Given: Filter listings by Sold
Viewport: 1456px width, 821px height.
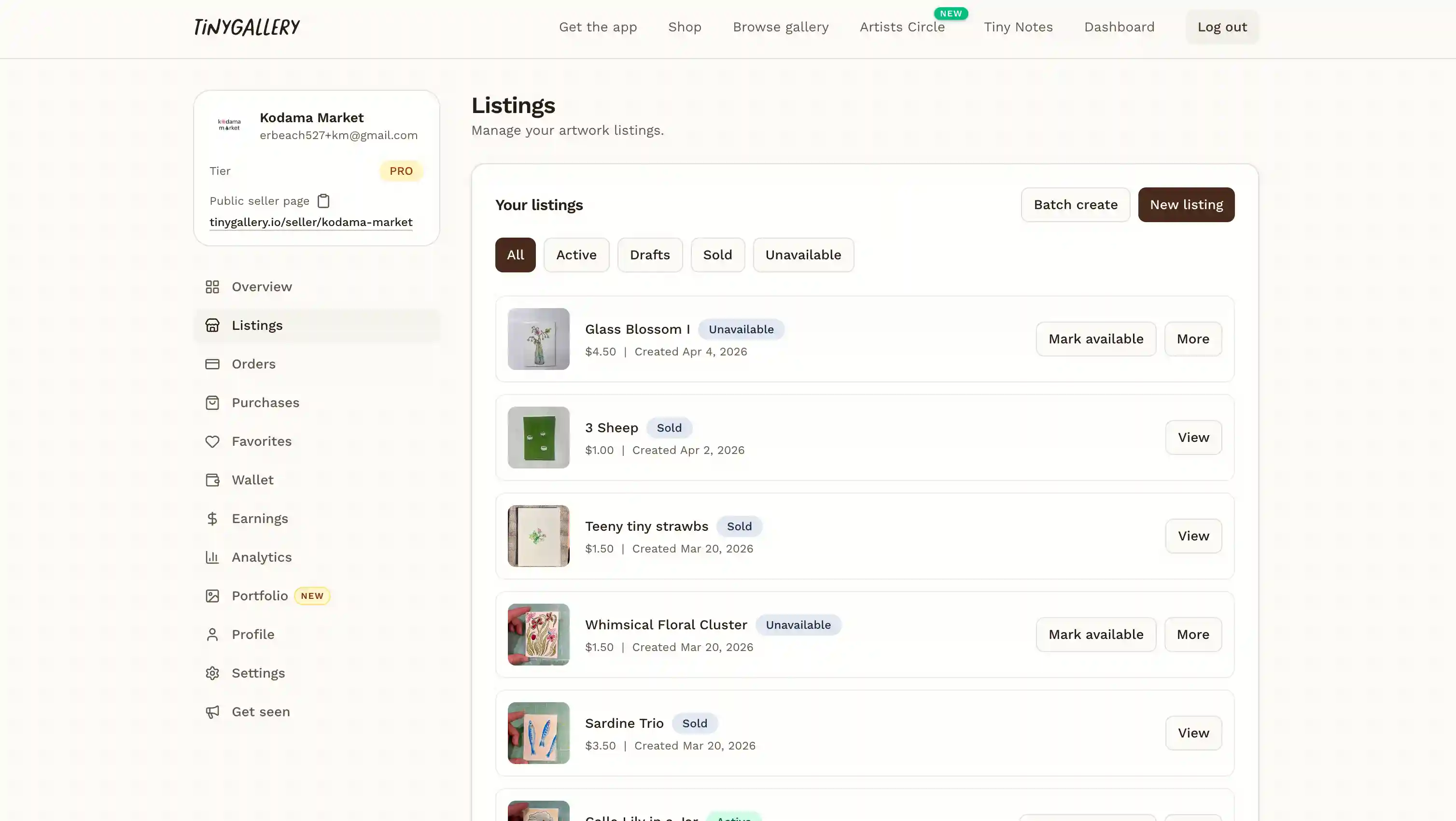Looking at the screenshot, I should (x=717, y=255).
